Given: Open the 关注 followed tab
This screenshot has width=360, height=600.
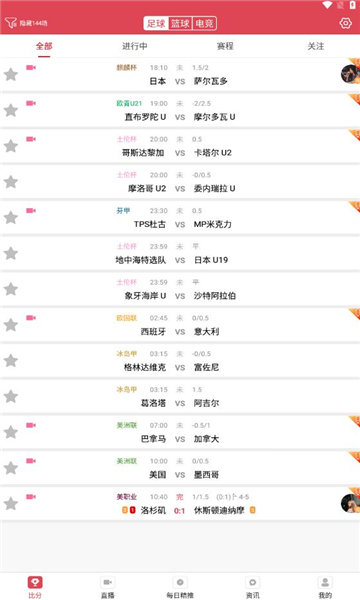Looking at the screenshot, I should [316, 46].
